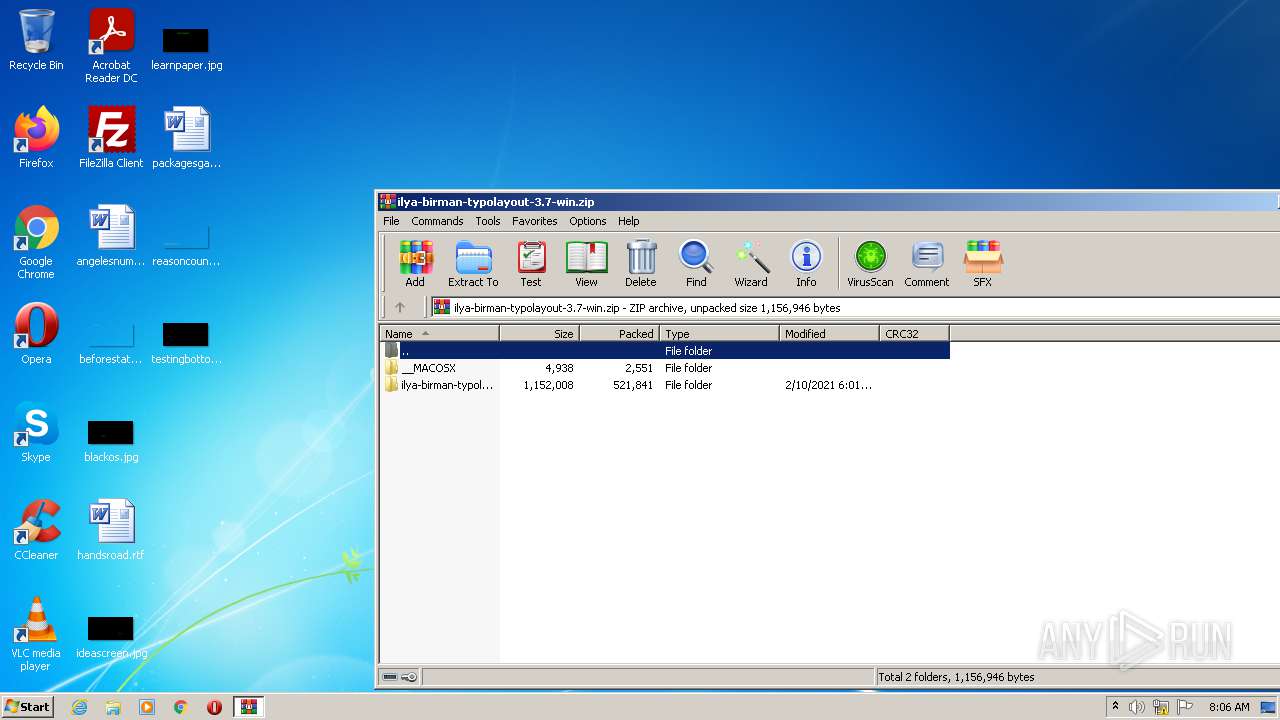Select the reasoncoun desktop file

click(186, 246)
